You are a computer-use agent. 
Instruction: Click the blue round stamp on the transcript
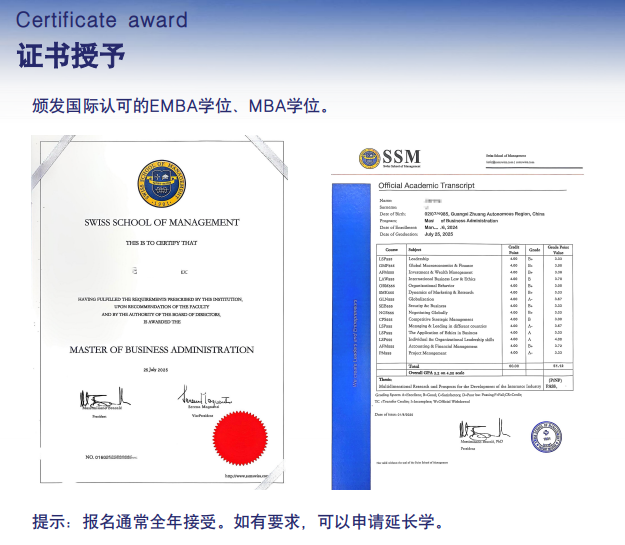(546, 437)
